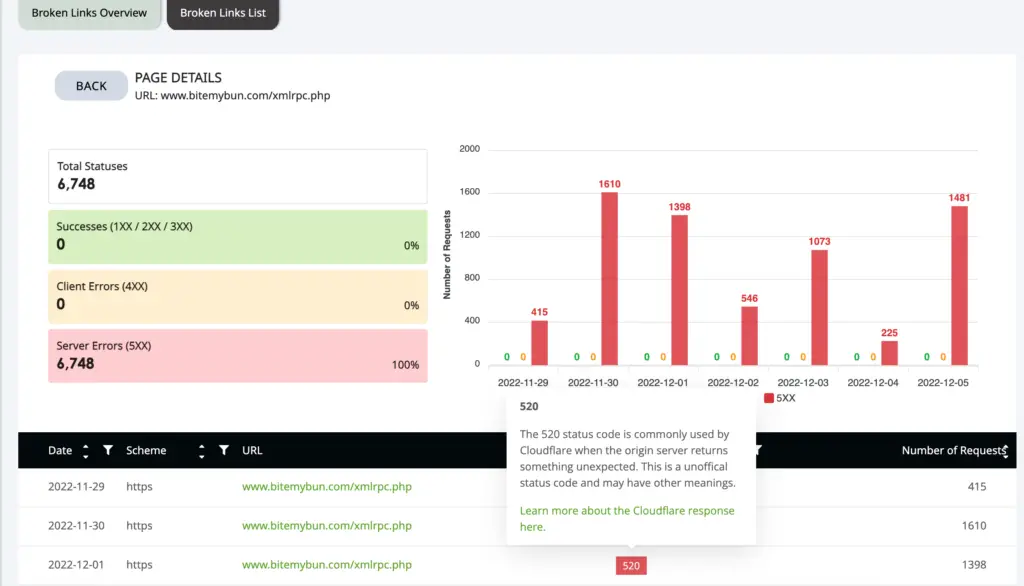The image size is (1024, 586).
Task: Click the page URL text beside BACK
Action: [232, 95]
